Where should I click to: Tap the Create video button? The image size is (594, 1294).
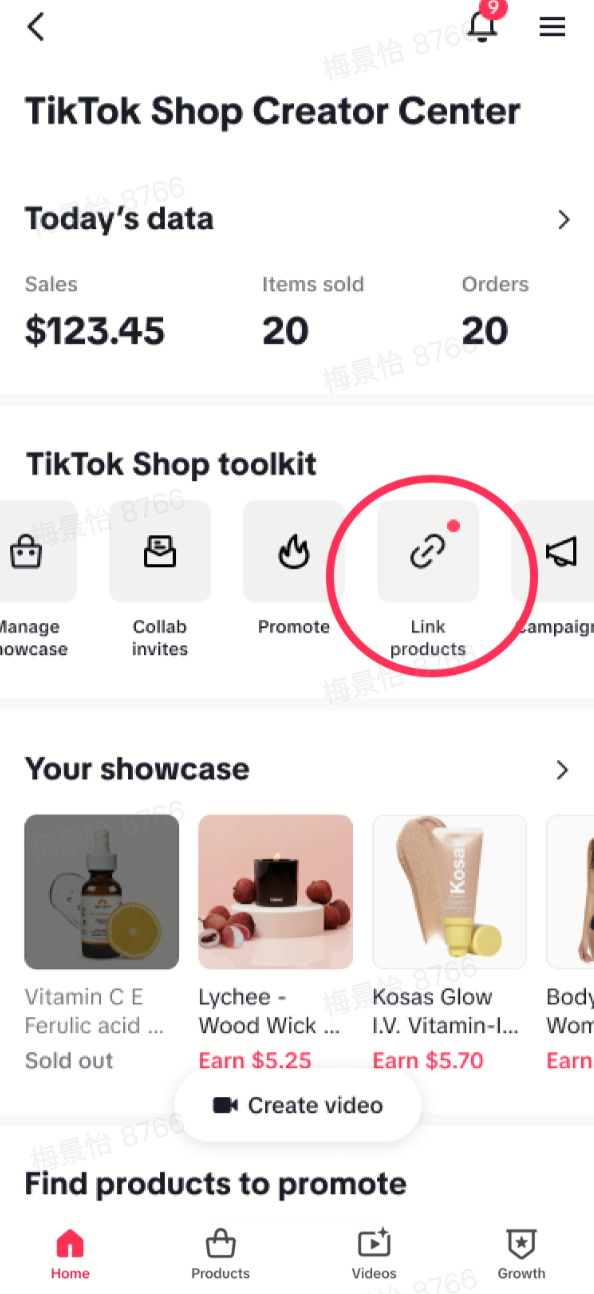click(297, 1105)
